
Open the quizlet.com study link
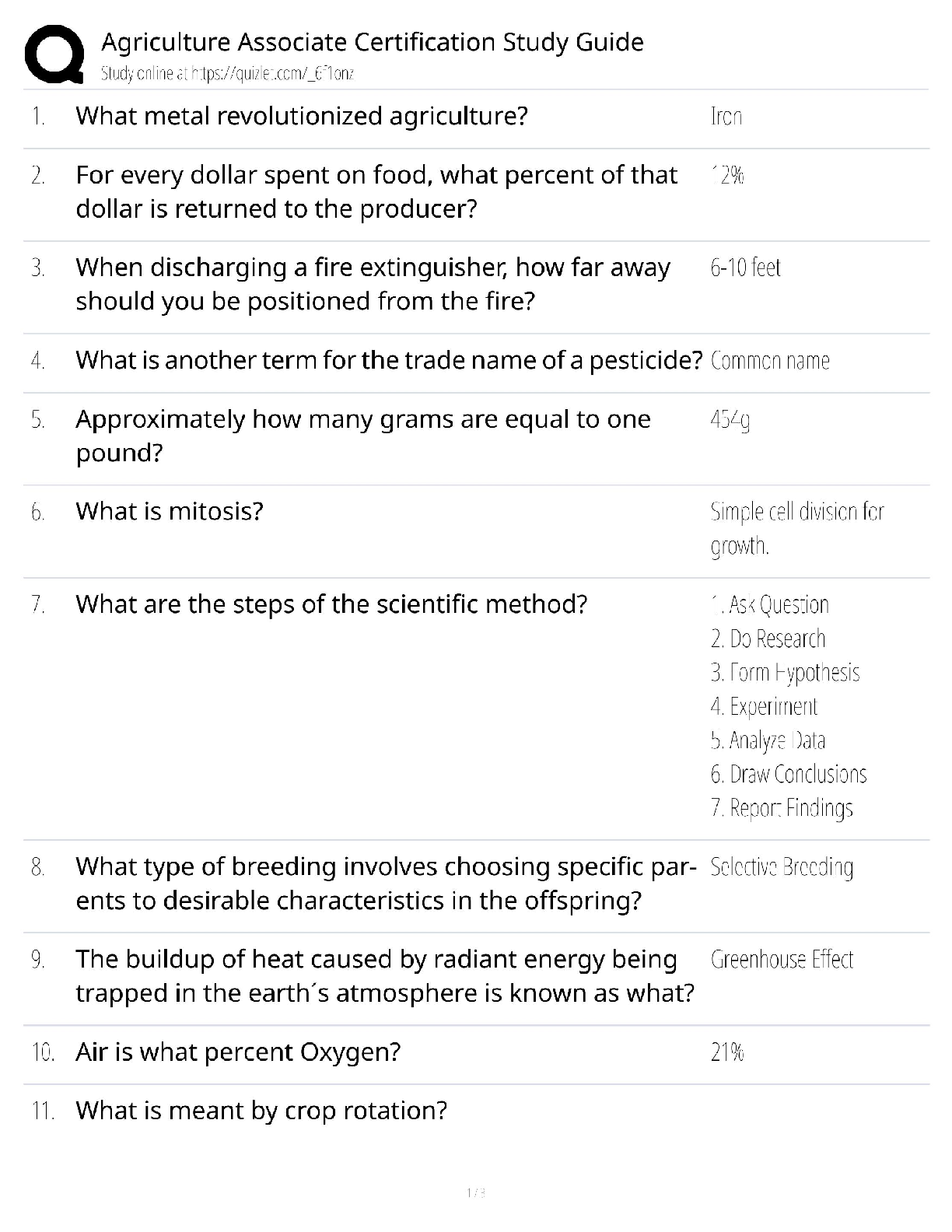point(227,74)
